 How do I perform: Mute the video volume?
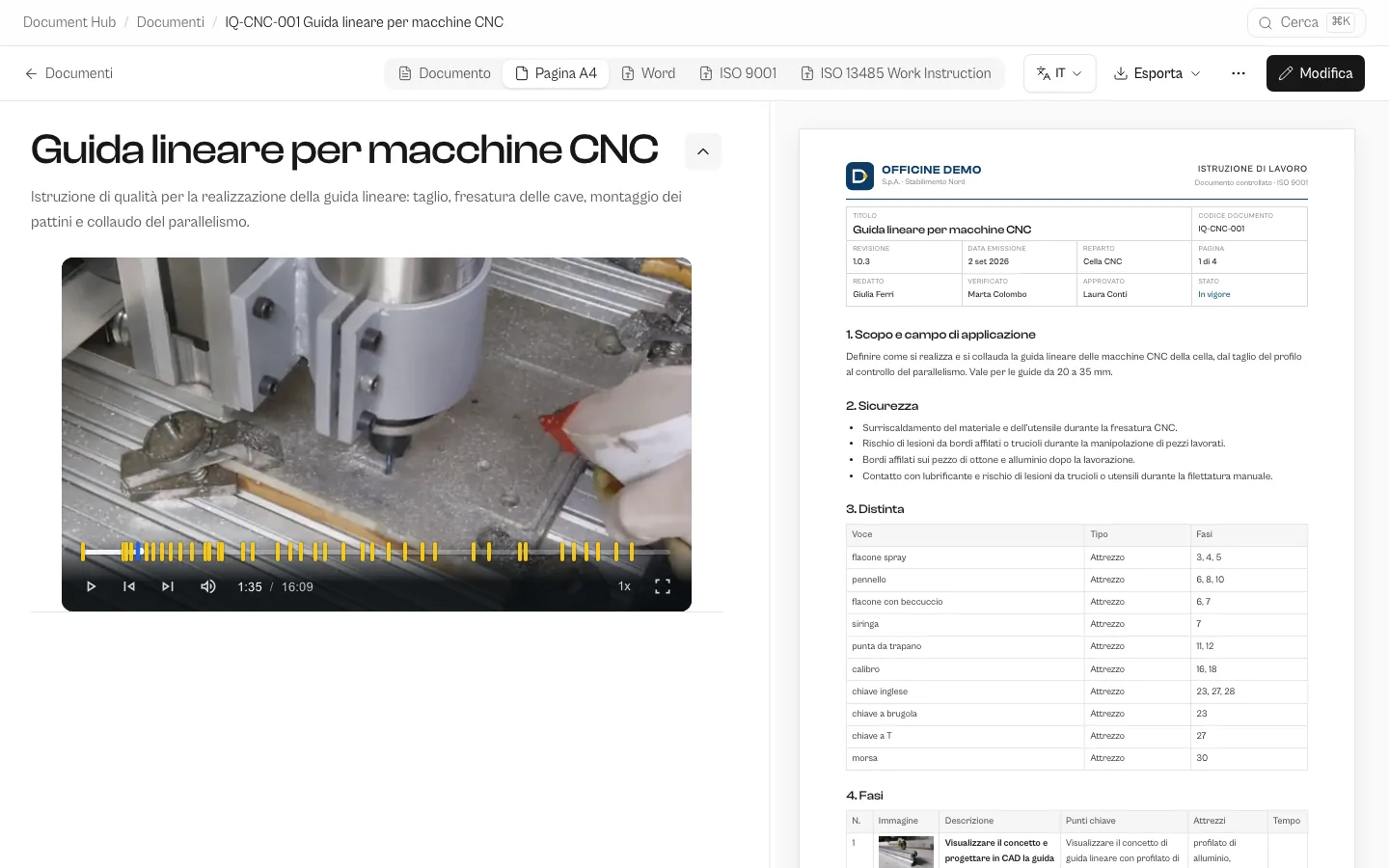(207, 586)
